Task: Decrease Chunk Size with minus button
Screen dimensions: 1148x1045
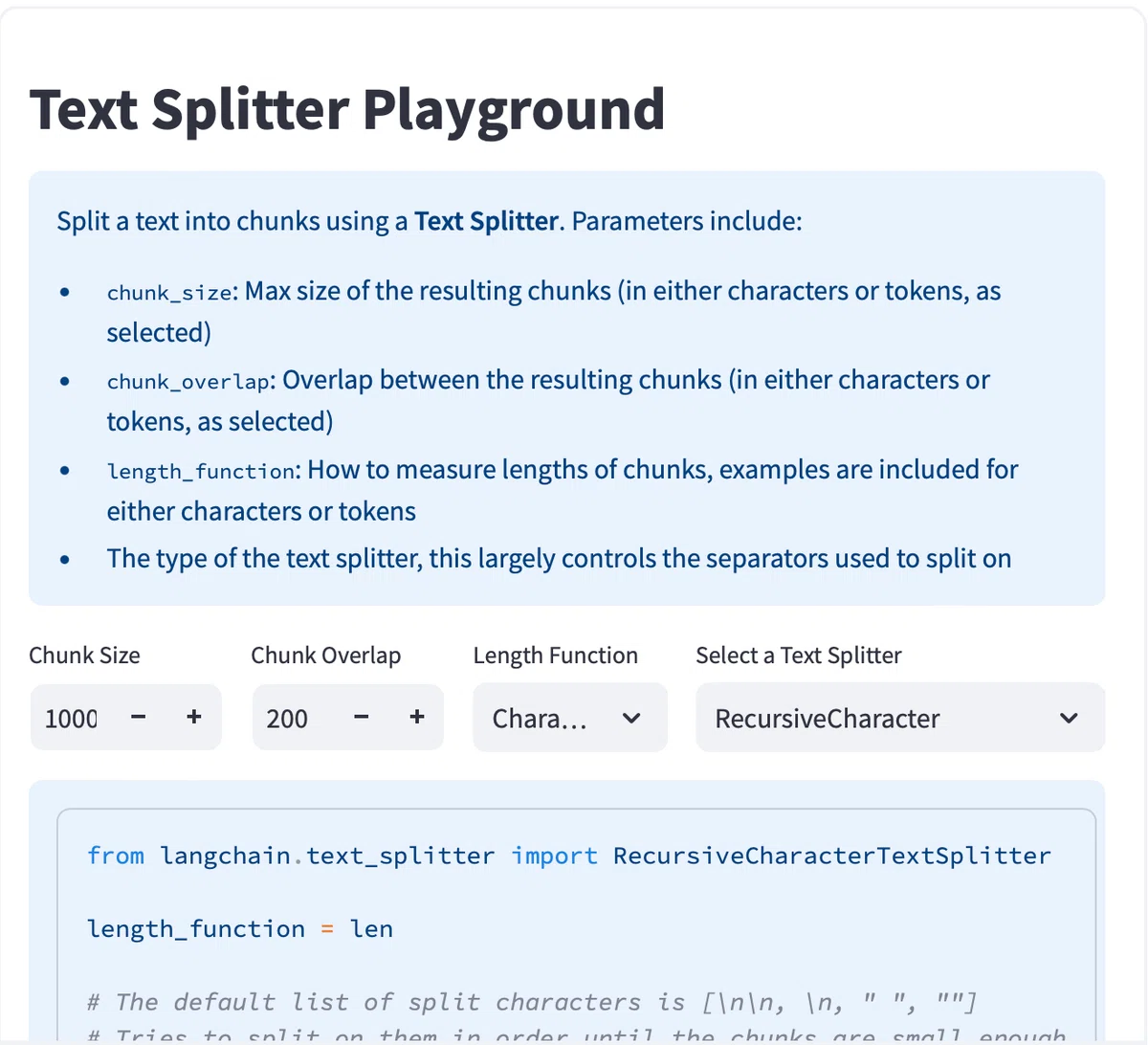Action: [x=138, y=717]
